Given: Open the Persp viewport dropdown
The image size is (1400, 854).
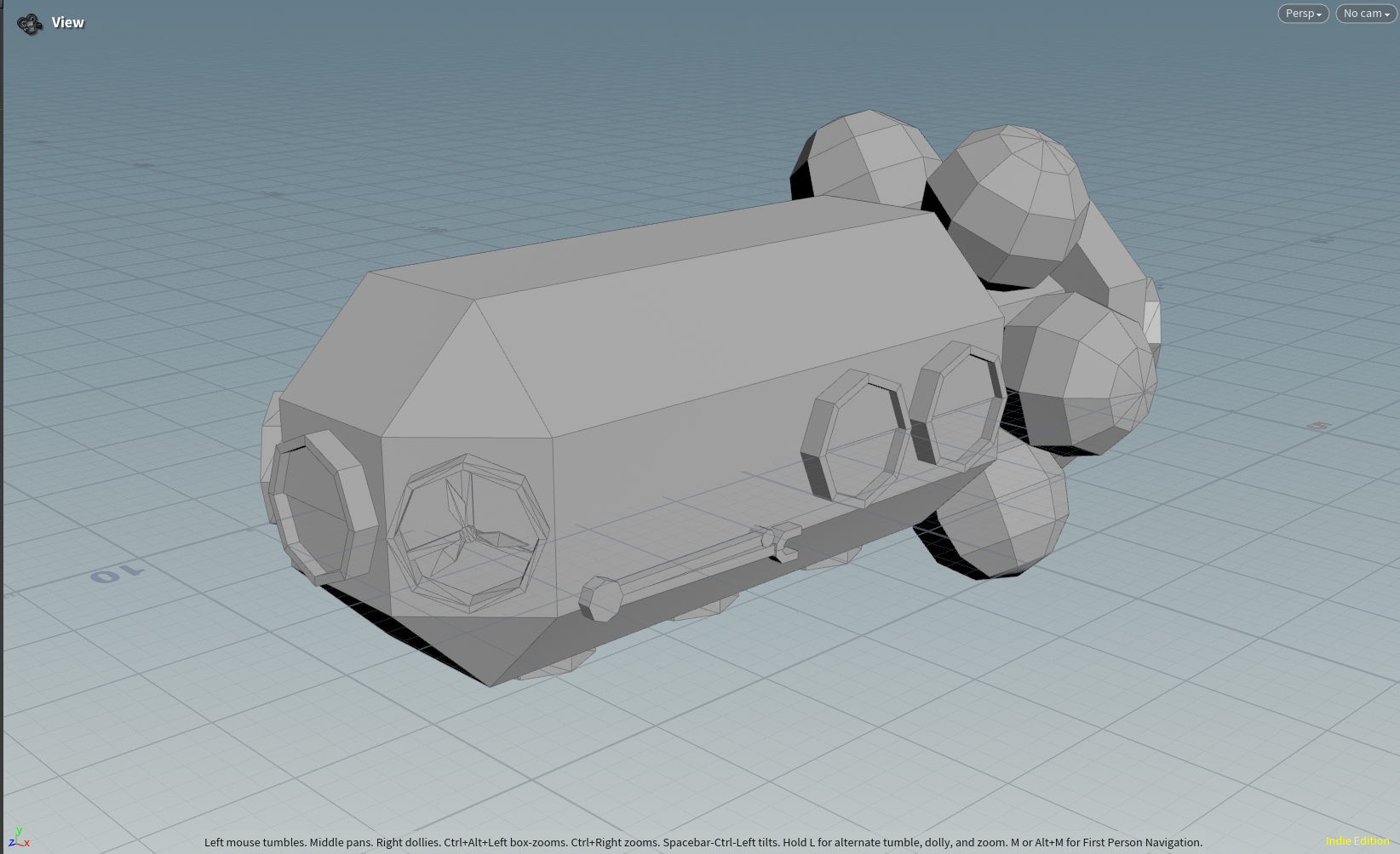Looking at the screenshot, I should [x=1303, y=14].
